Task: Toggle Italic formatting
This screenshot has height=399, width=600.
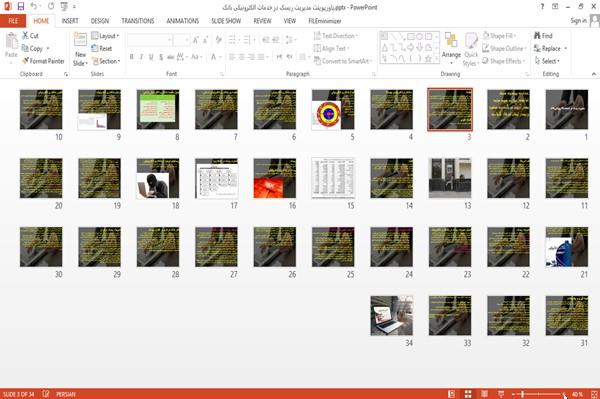Action: pyautogui.click(x=141, y=57)
